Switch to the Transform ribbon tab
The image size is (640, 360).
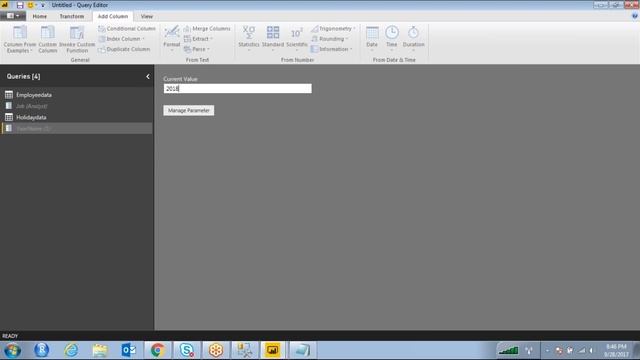(x=72, y=16)
